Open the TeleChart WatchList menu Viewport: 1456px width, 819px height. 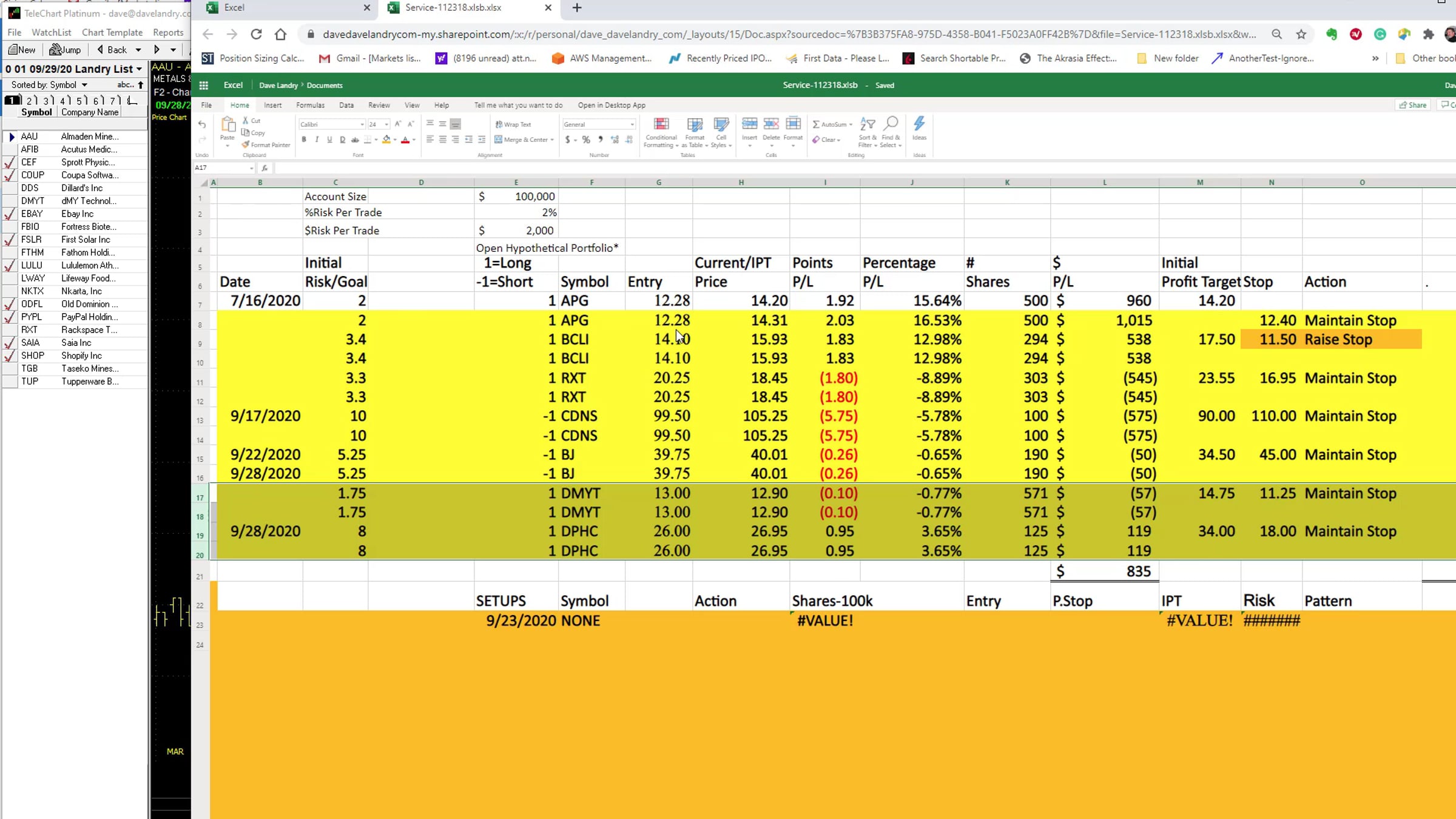(51, 33)
